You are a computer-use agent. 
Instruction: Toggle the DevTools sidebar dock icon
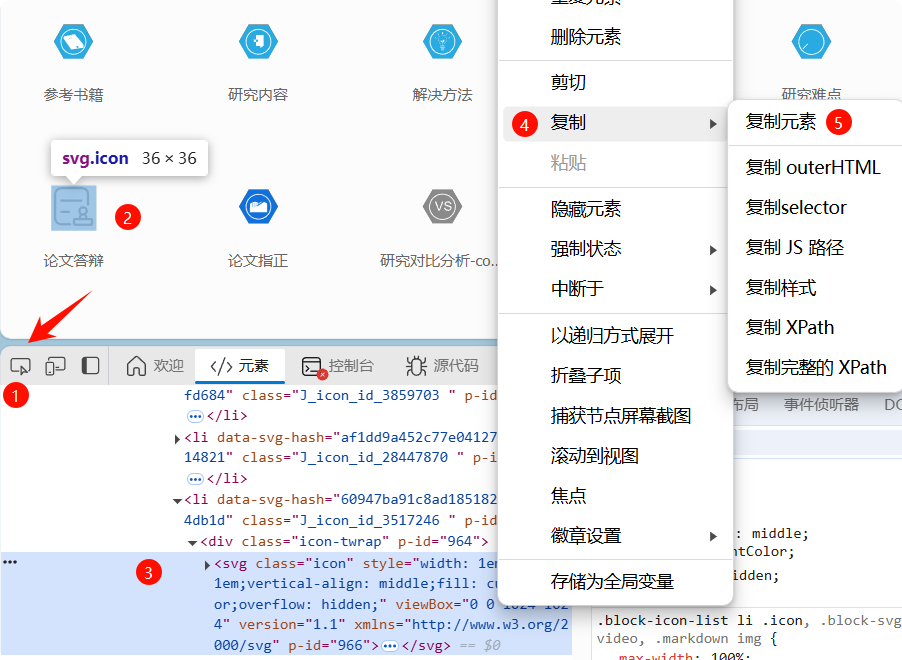90,366
